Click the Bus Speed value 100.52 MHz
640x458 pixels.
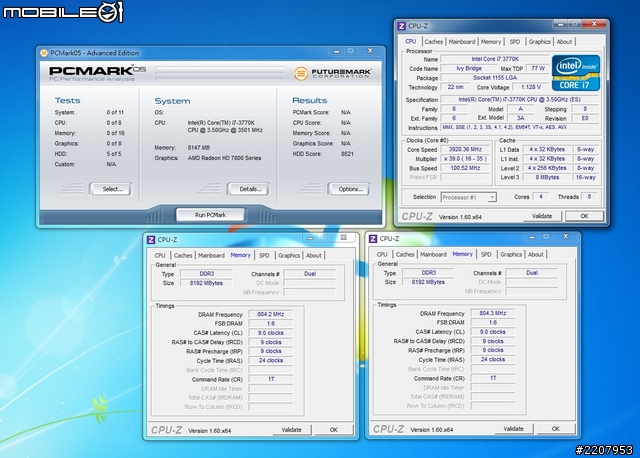[x=465, y=168]
